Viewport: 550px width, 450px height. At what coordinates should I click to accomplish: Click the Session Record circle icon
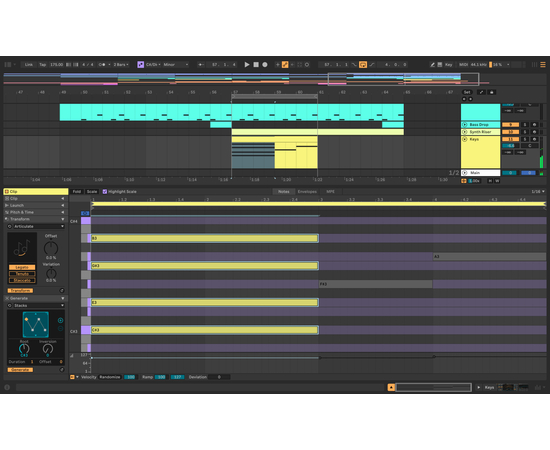pos(307,65)
